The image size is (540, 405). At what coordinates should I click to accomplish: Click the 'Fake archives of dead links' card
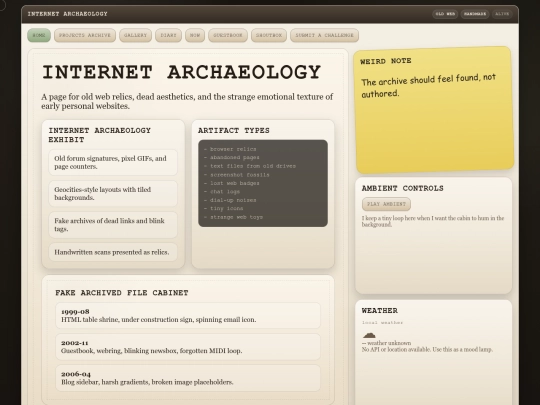pyautogui.click(x=113, y=225)
